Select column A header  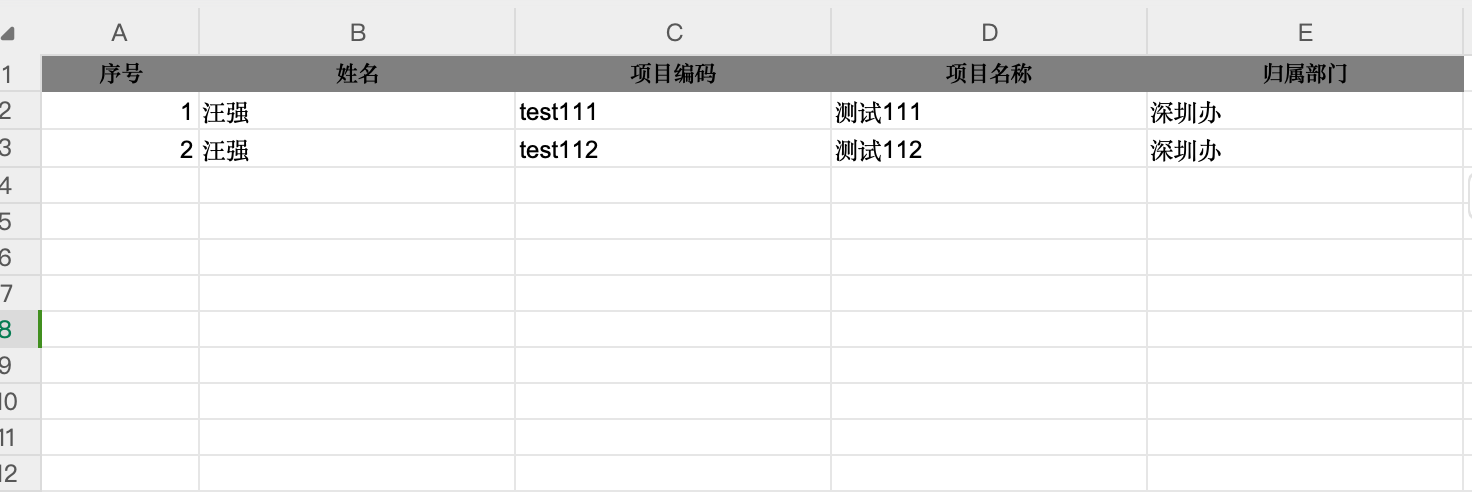[x=120, y=33]
